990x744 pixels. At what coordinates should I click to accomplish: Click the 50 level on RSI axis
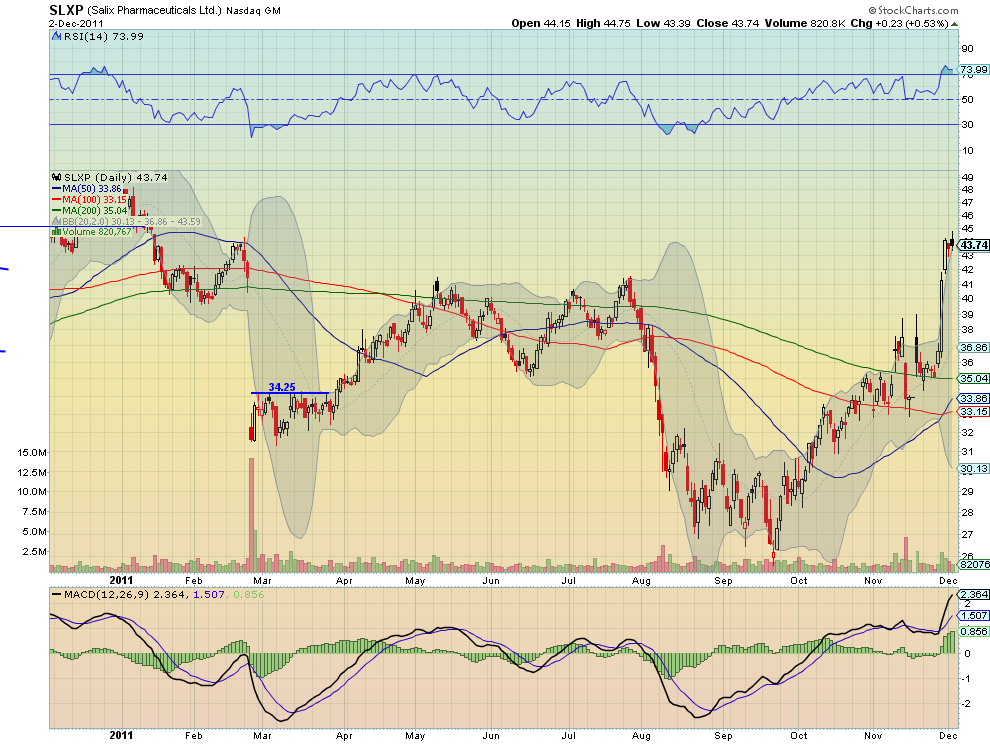point(967,100)
